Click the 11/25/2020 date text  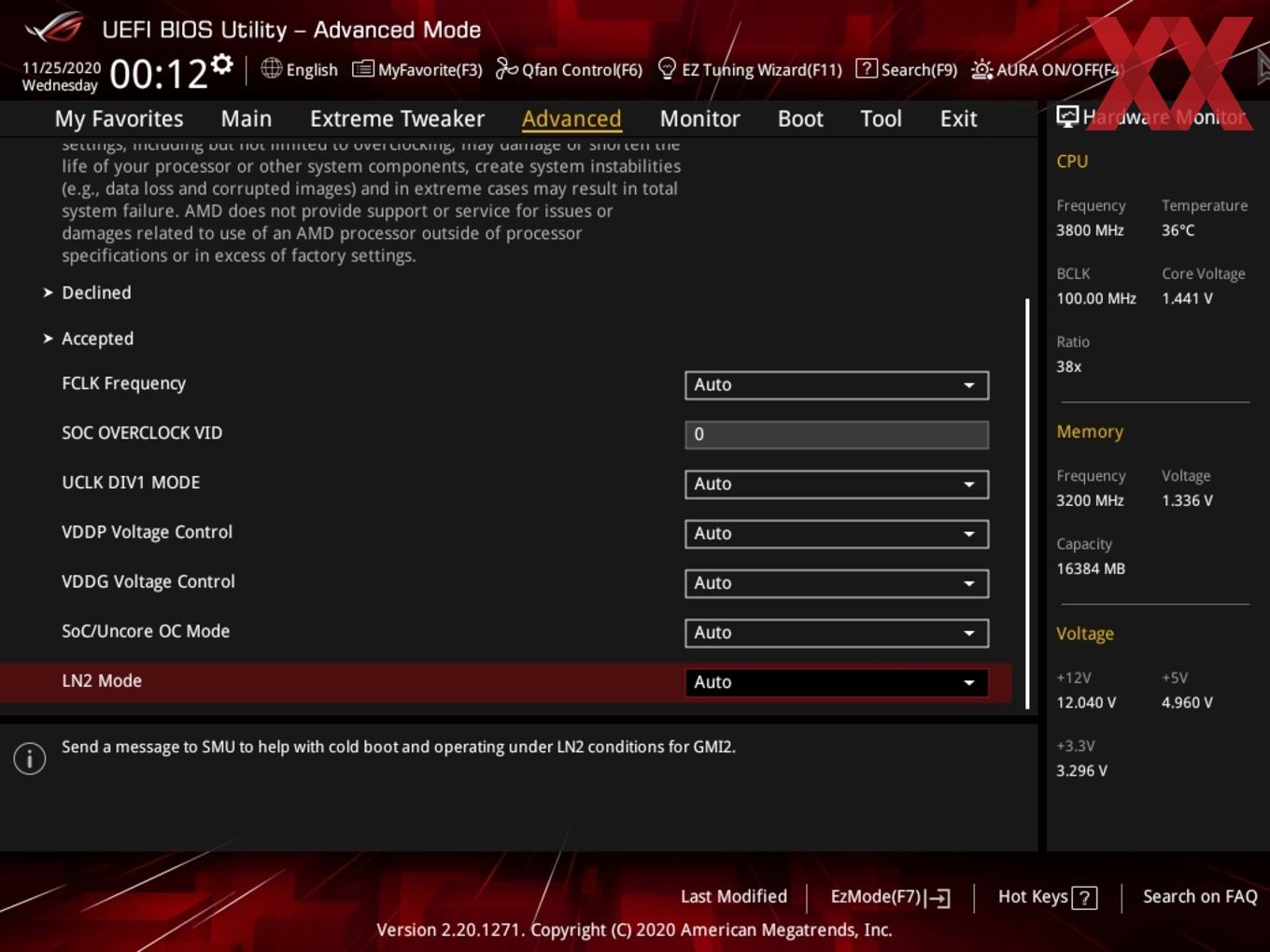(62, 67)
